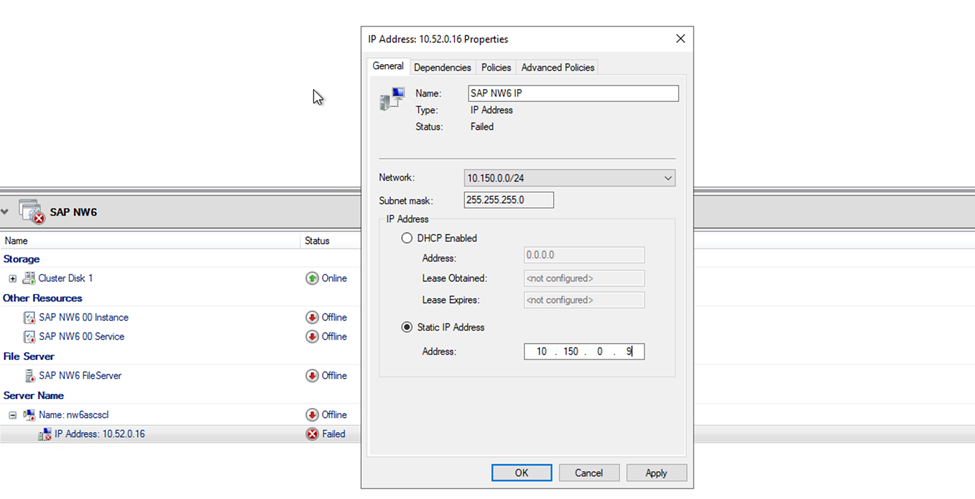The height and width of the screenshot is (499, 975).
Task: Click the IP Address 10.52.0.16 resource icon
Action: 45,434
